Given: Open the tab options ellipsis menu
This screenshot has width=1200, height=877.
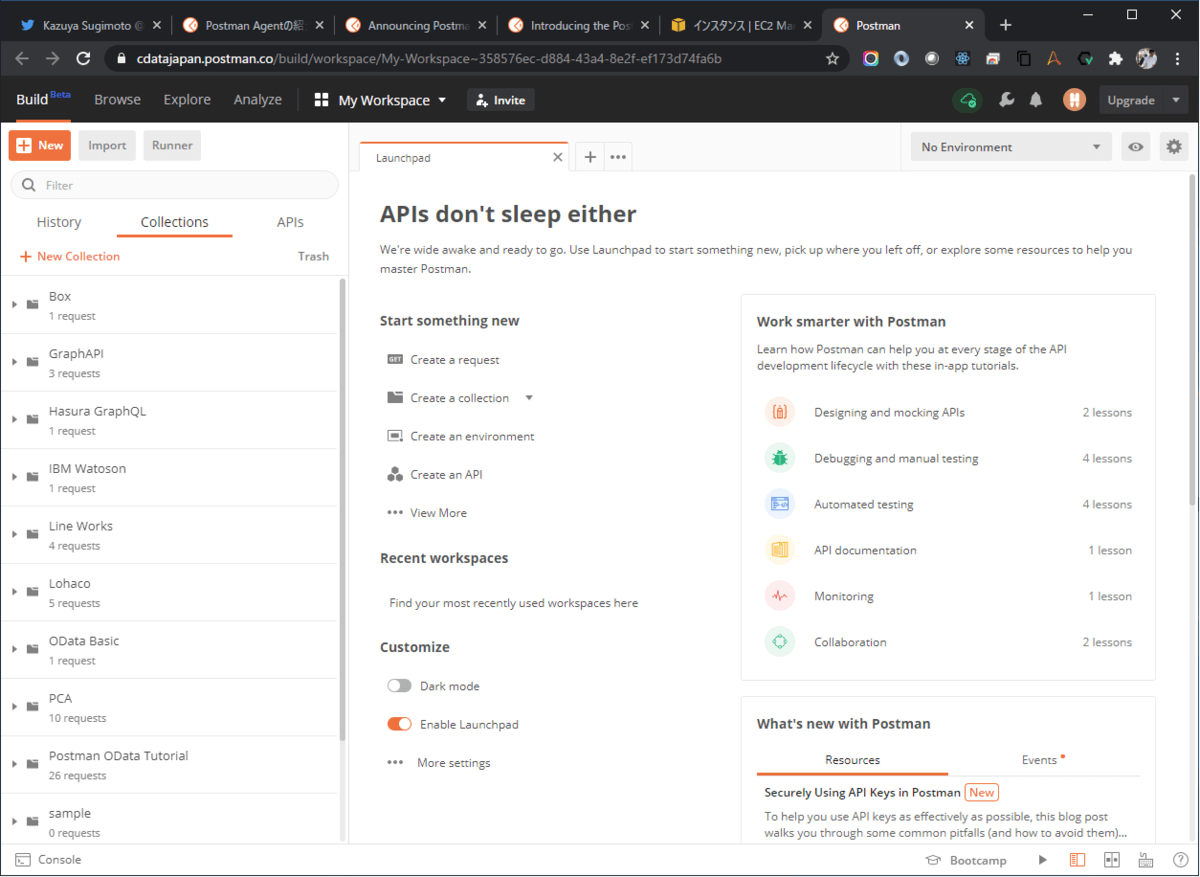Looking at the screenshot, I should coord(618,157).
